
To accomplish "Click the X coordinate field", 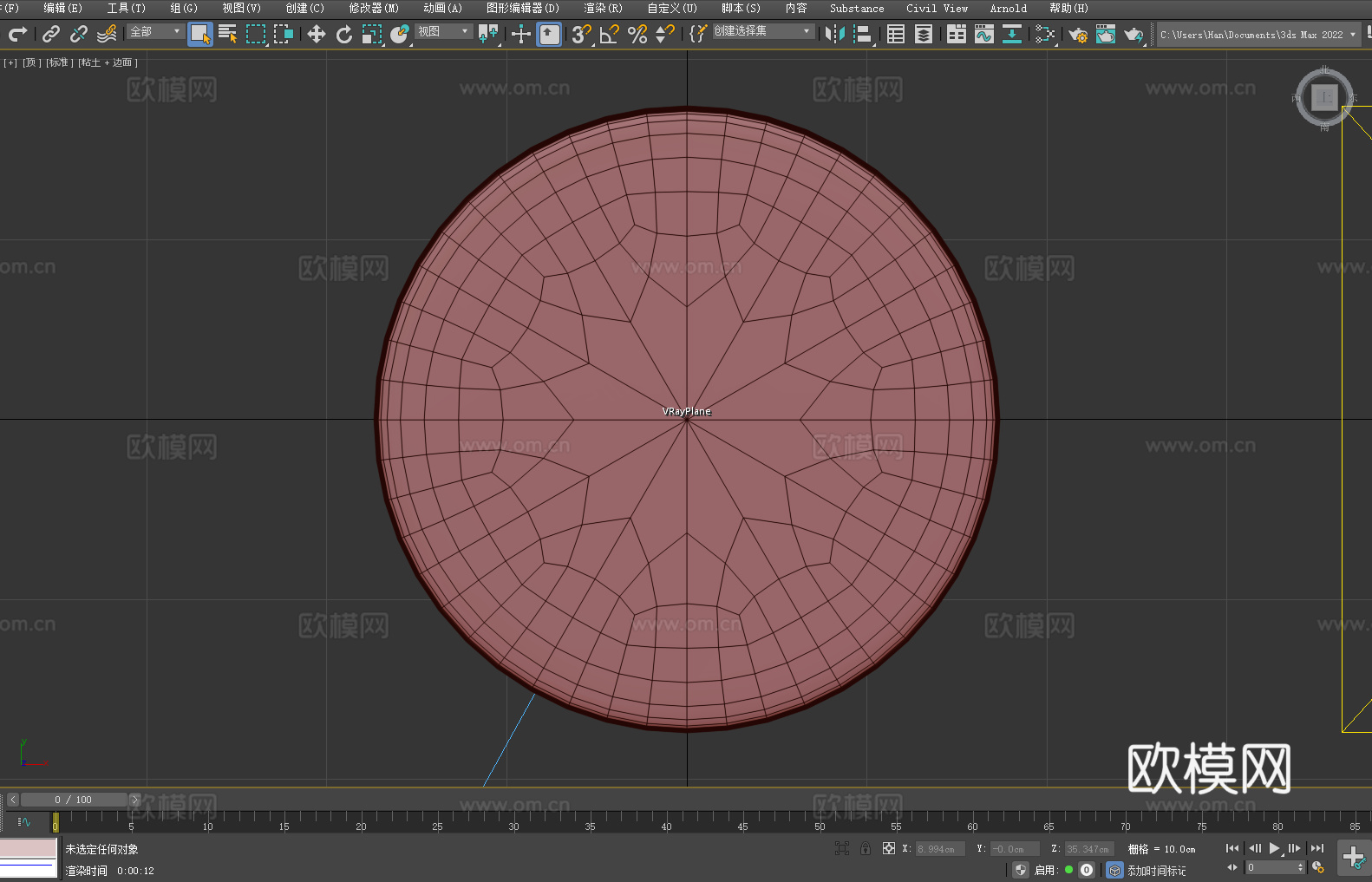I will click(x=940, y=849).
